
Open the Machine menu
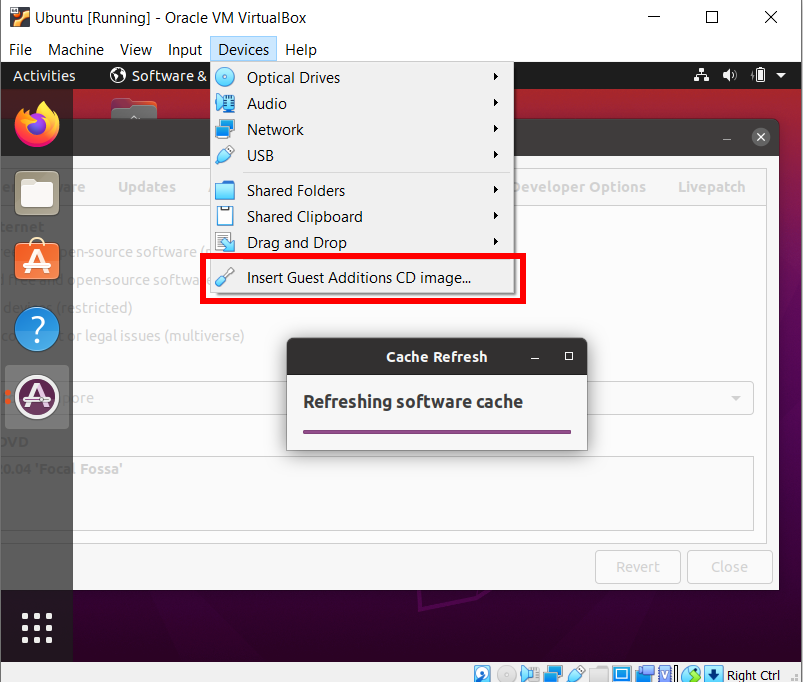(76, 50)
